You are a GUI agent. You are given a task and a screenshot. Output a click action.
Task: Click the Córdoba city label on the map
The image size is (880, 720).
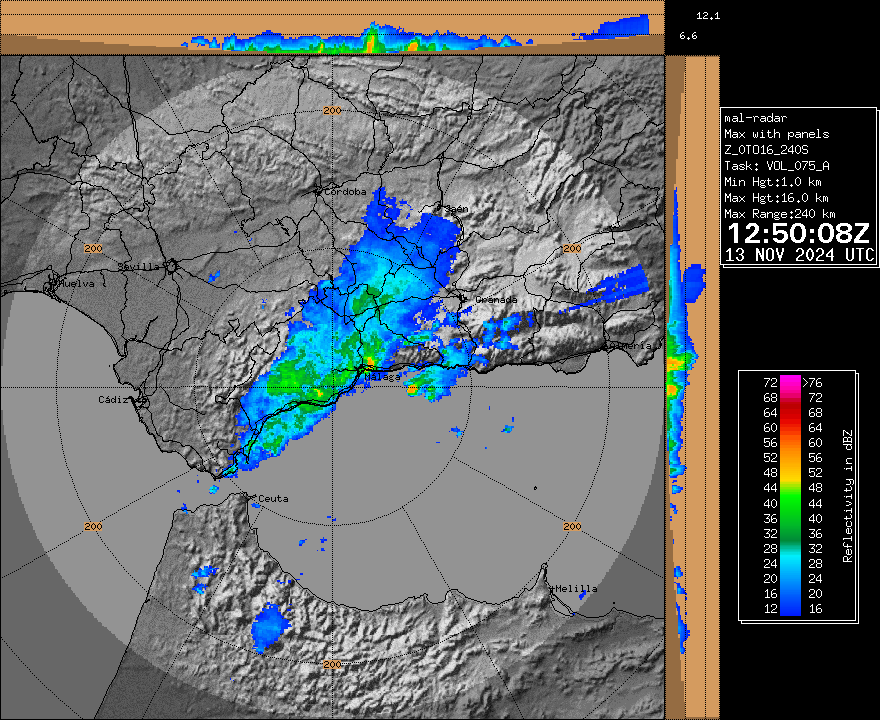tap(345, 191)
